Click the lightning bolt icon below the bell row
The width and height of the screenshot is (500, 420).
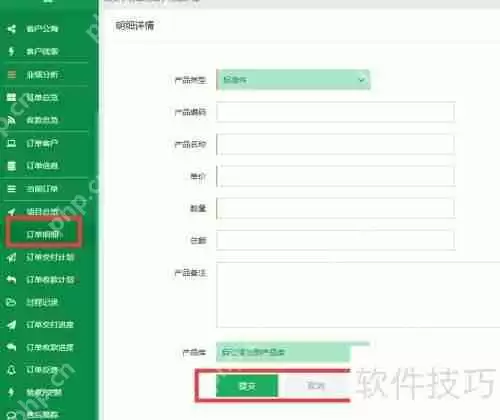[x=12, y=392]
